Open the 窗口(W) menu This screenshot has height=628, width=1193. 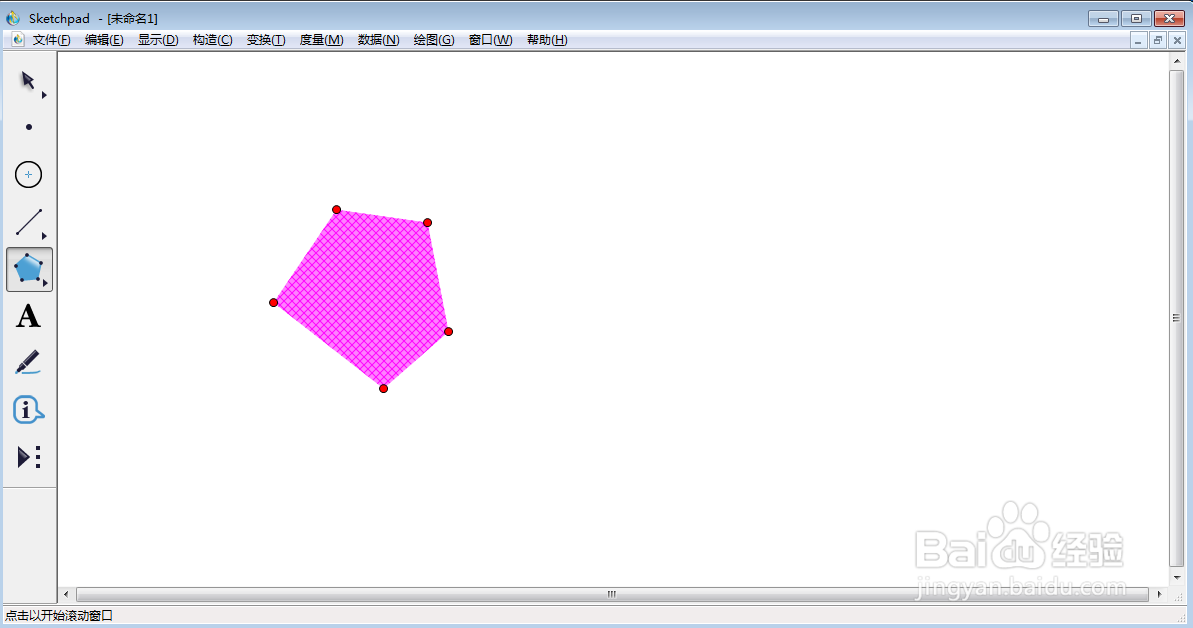[490, 40]
